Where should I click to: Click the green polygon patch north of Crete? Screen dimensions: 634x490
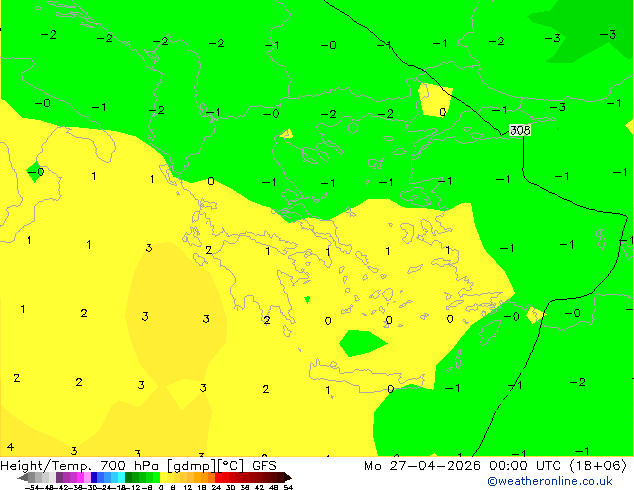(x=361, y=343)
